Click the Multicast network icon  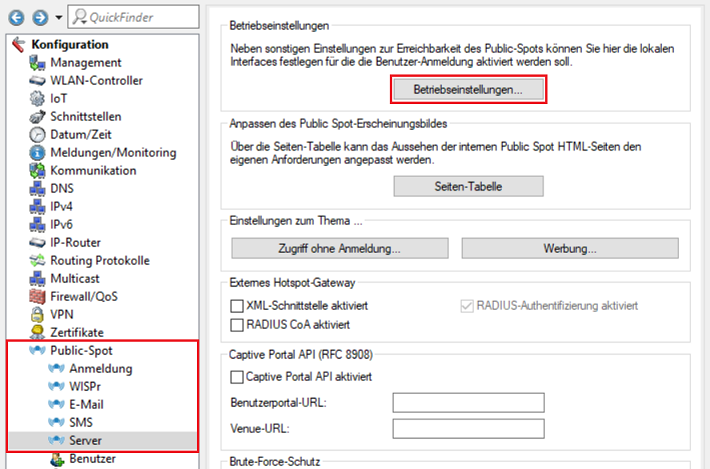[x=37, y=278]
